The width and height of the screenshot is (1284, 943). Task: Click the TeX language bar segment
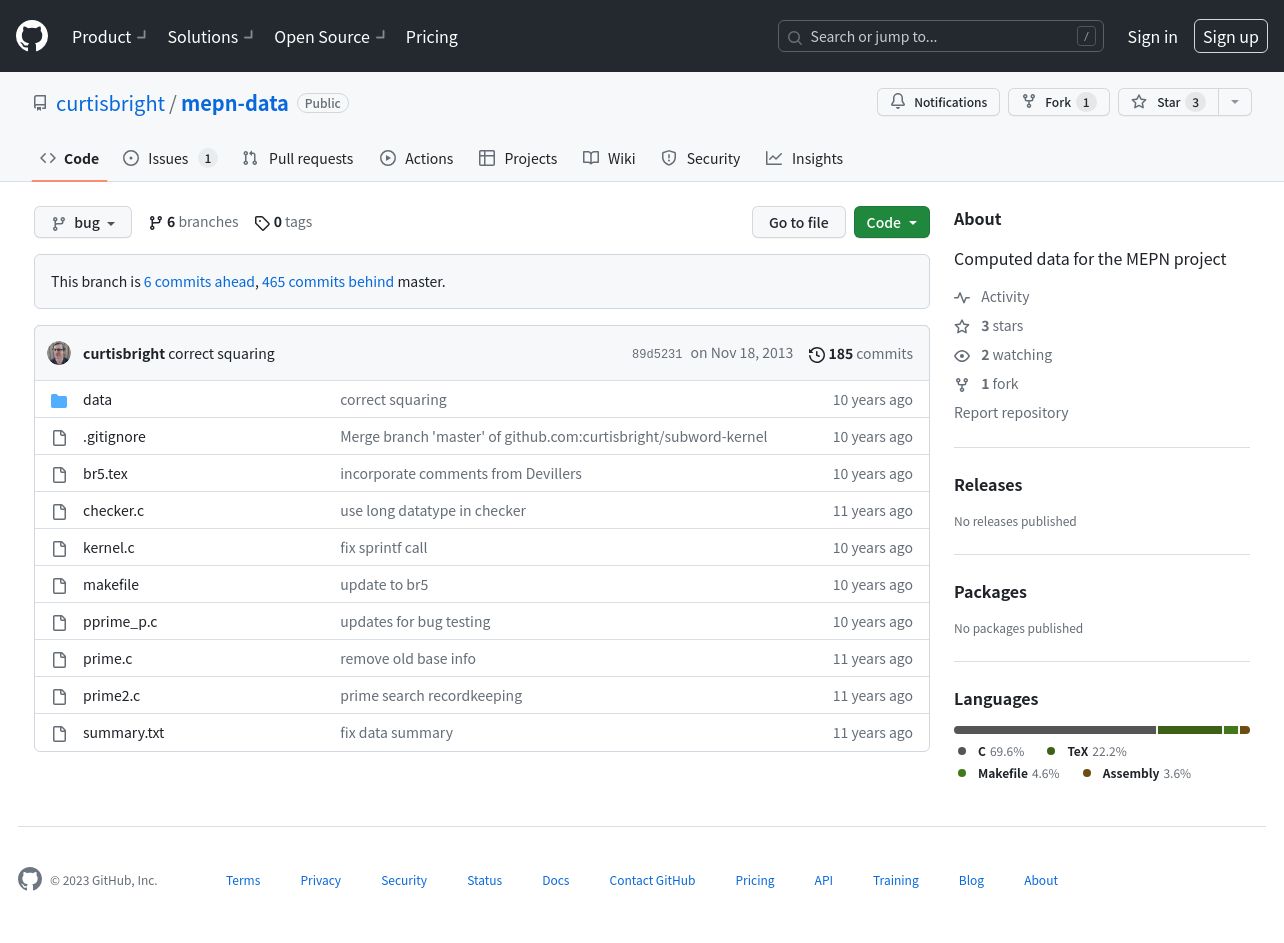point(1190,730)
